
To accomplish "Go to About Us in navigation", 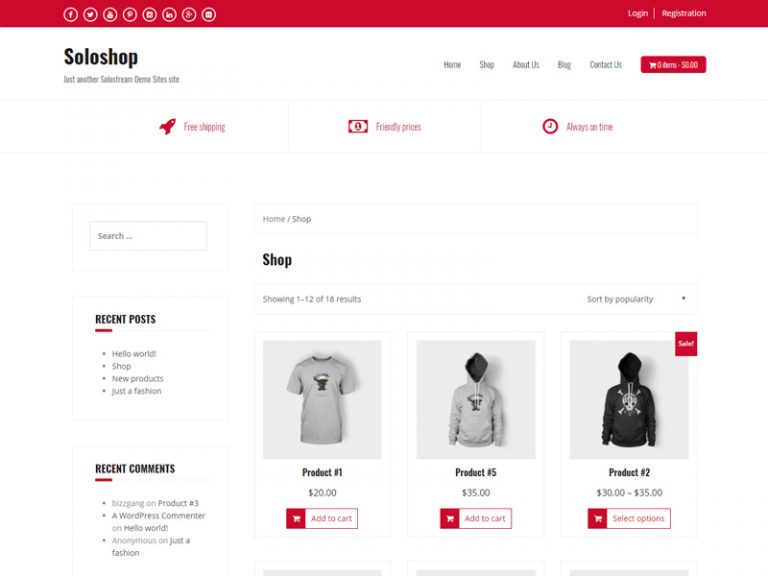I will [526, 65].
